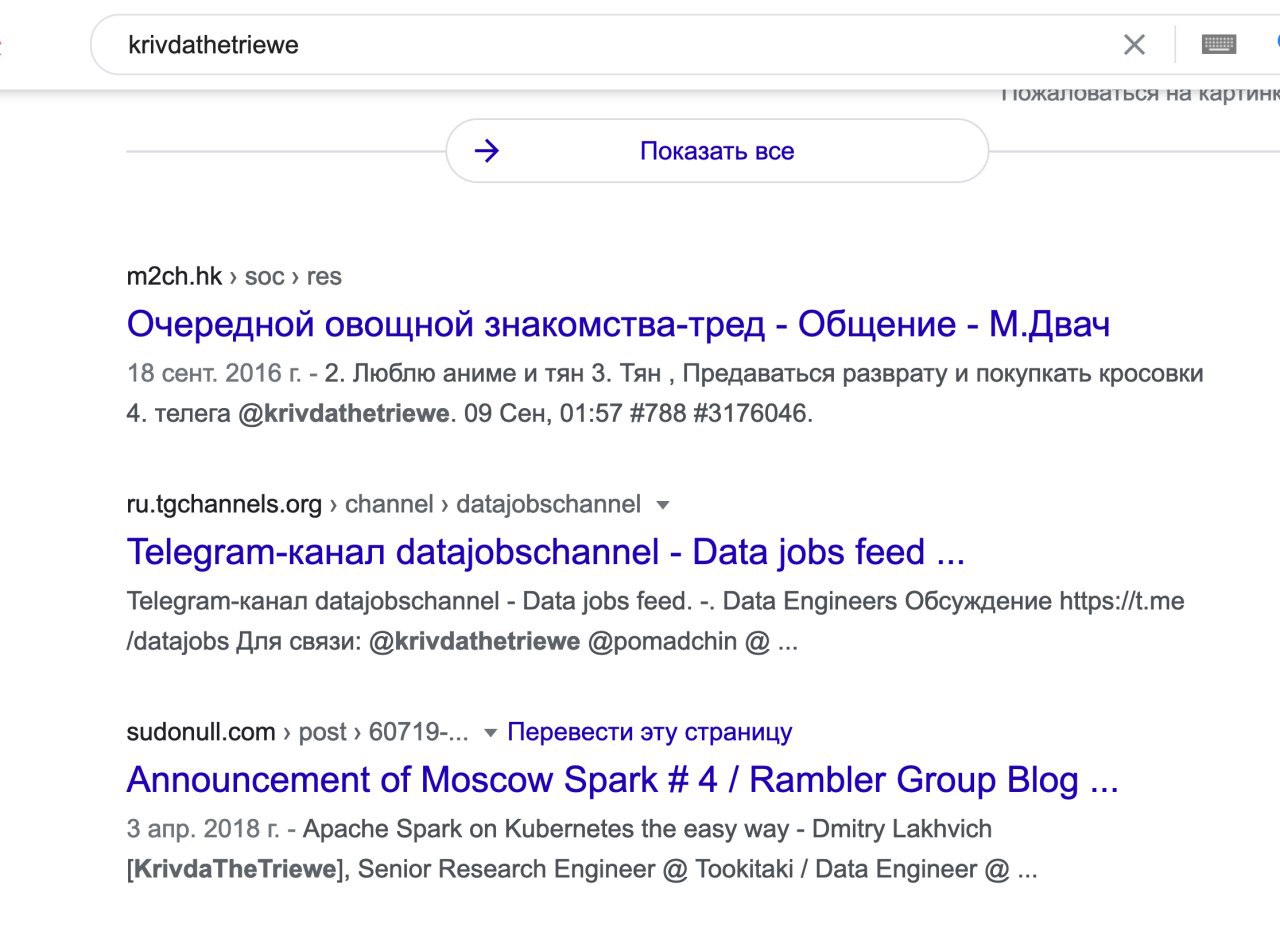Open Telegram-канал datajobschannel result
The height and width of the screenshot is (932, 1280).
point(546,552)
